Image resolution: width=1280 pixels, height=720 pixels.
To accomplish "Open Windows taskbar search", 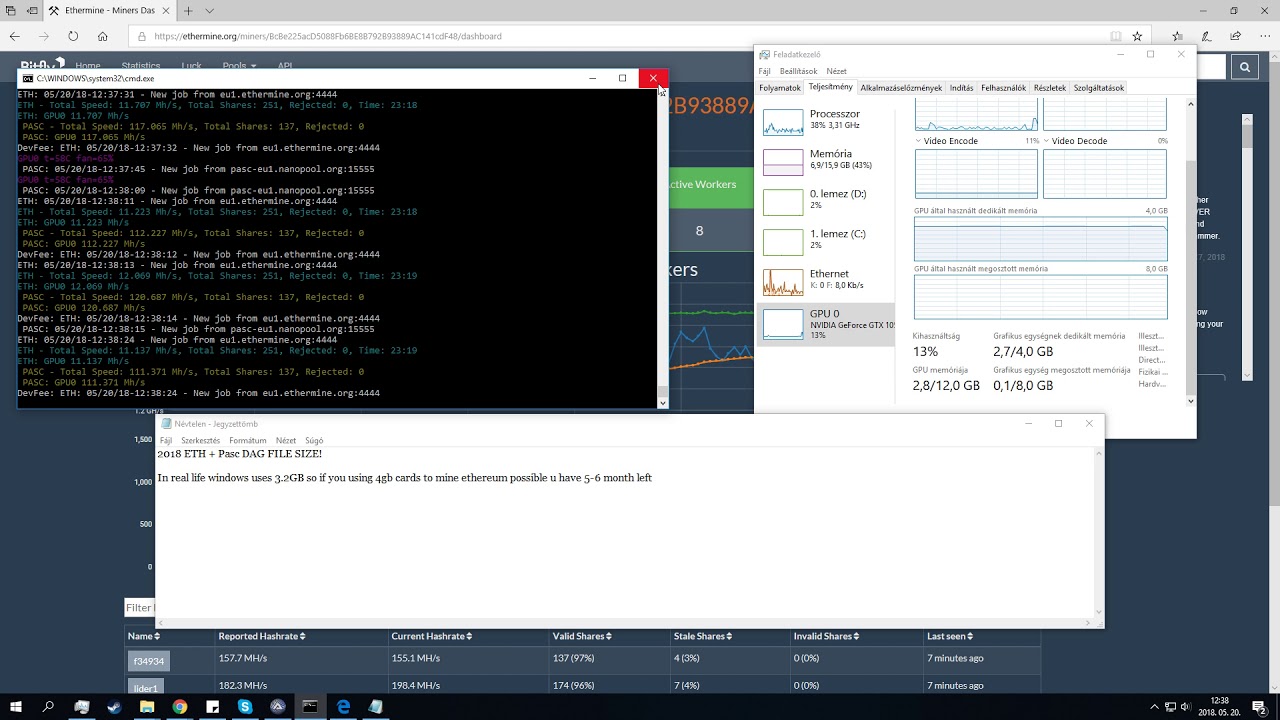I will 48,706.
